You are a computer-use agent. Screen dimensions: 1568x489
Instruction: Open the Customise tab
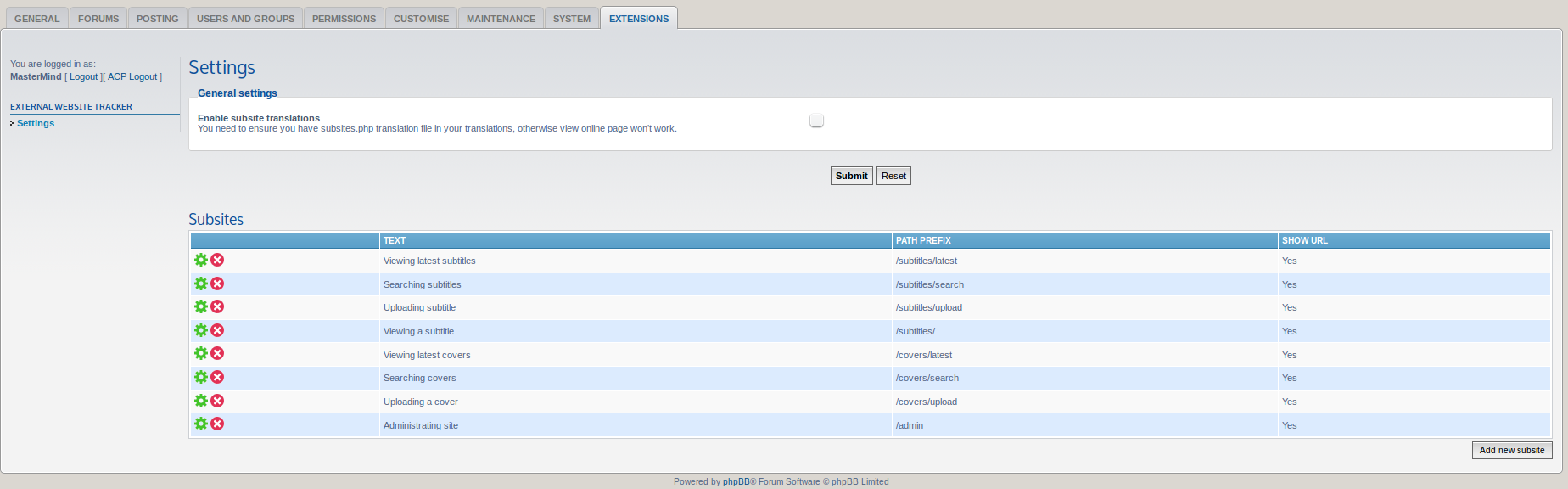(x=421, y=19)
